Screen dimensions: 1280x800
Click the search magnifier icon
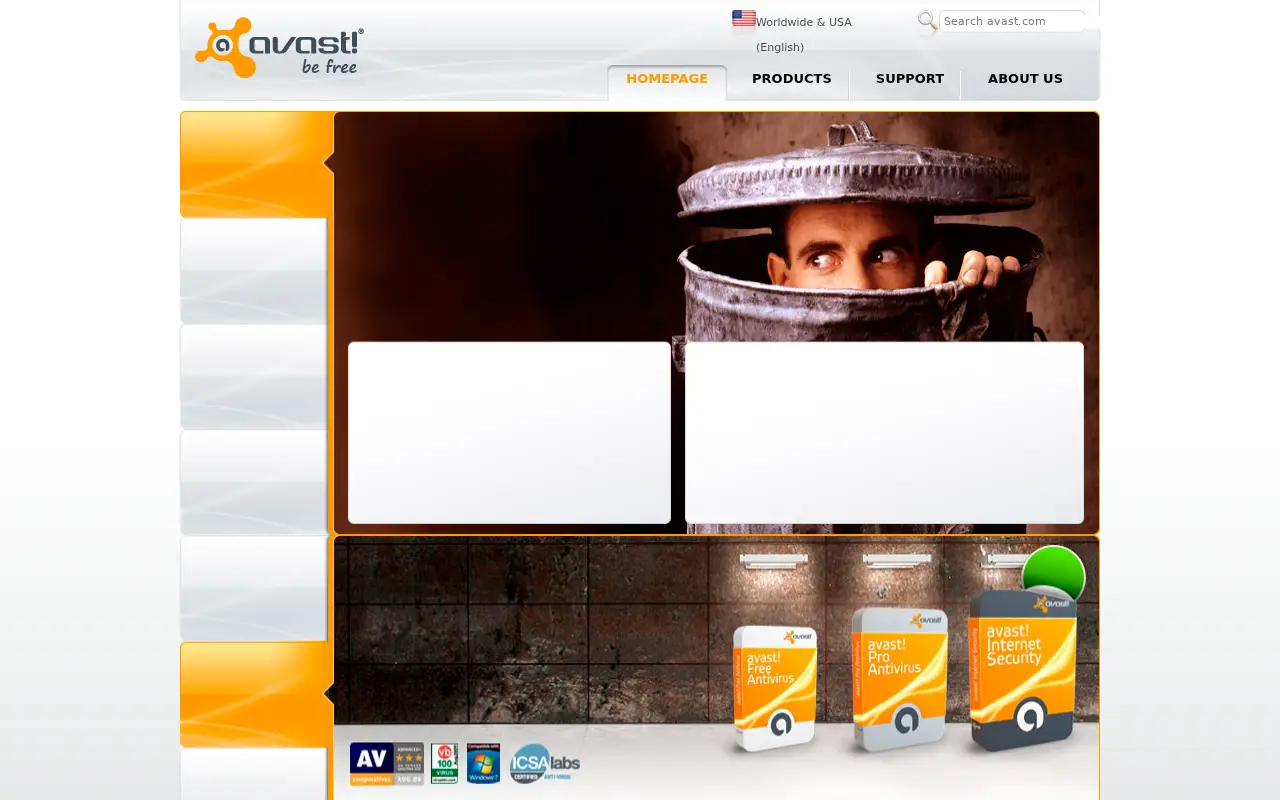click(927, 21)
